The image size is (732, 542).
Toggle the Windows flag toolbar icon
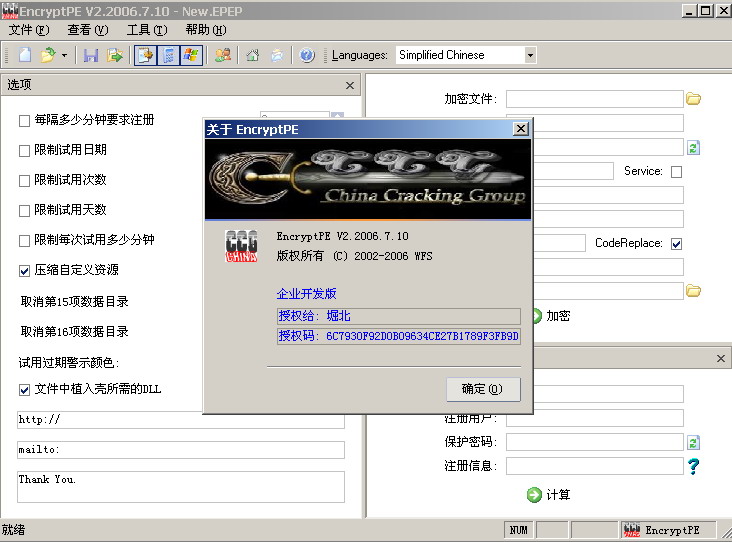click(191, 55)
